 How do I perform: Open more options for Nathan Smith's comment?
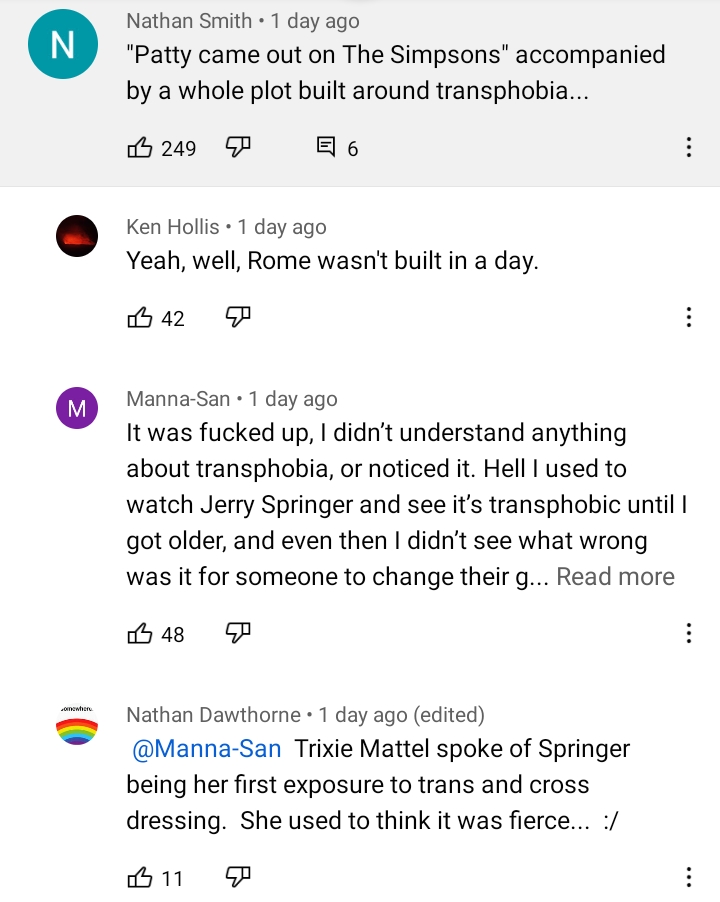click(688, 149)
